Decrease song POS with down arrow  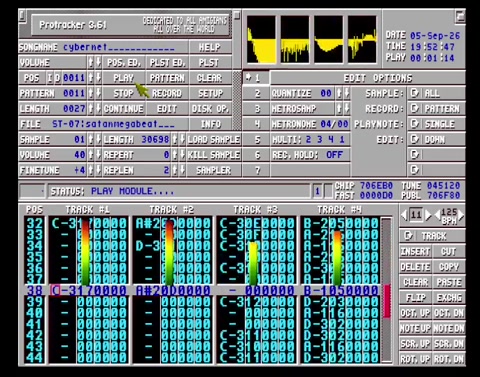(x=98, y=78)
